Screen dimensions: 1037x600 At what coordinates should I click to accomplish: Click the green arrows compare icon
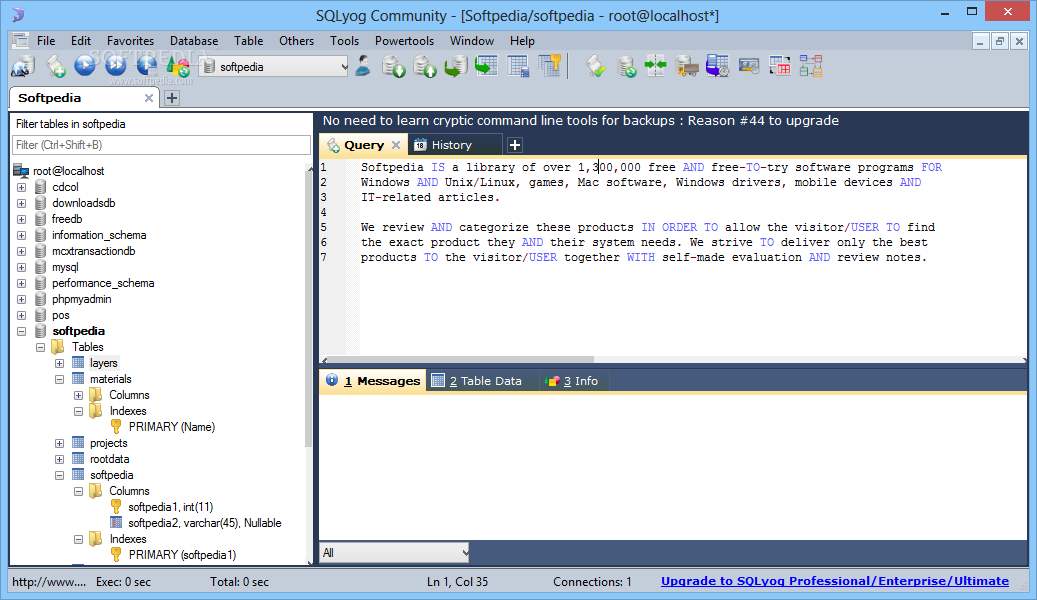[655, 66]
